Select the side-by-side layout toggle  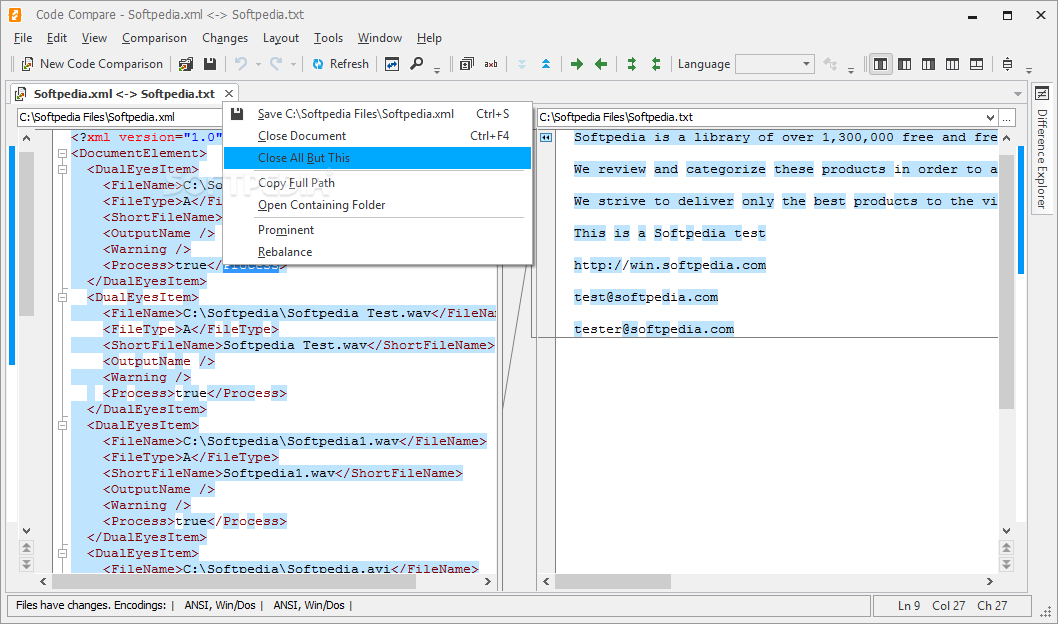point(881,64)
